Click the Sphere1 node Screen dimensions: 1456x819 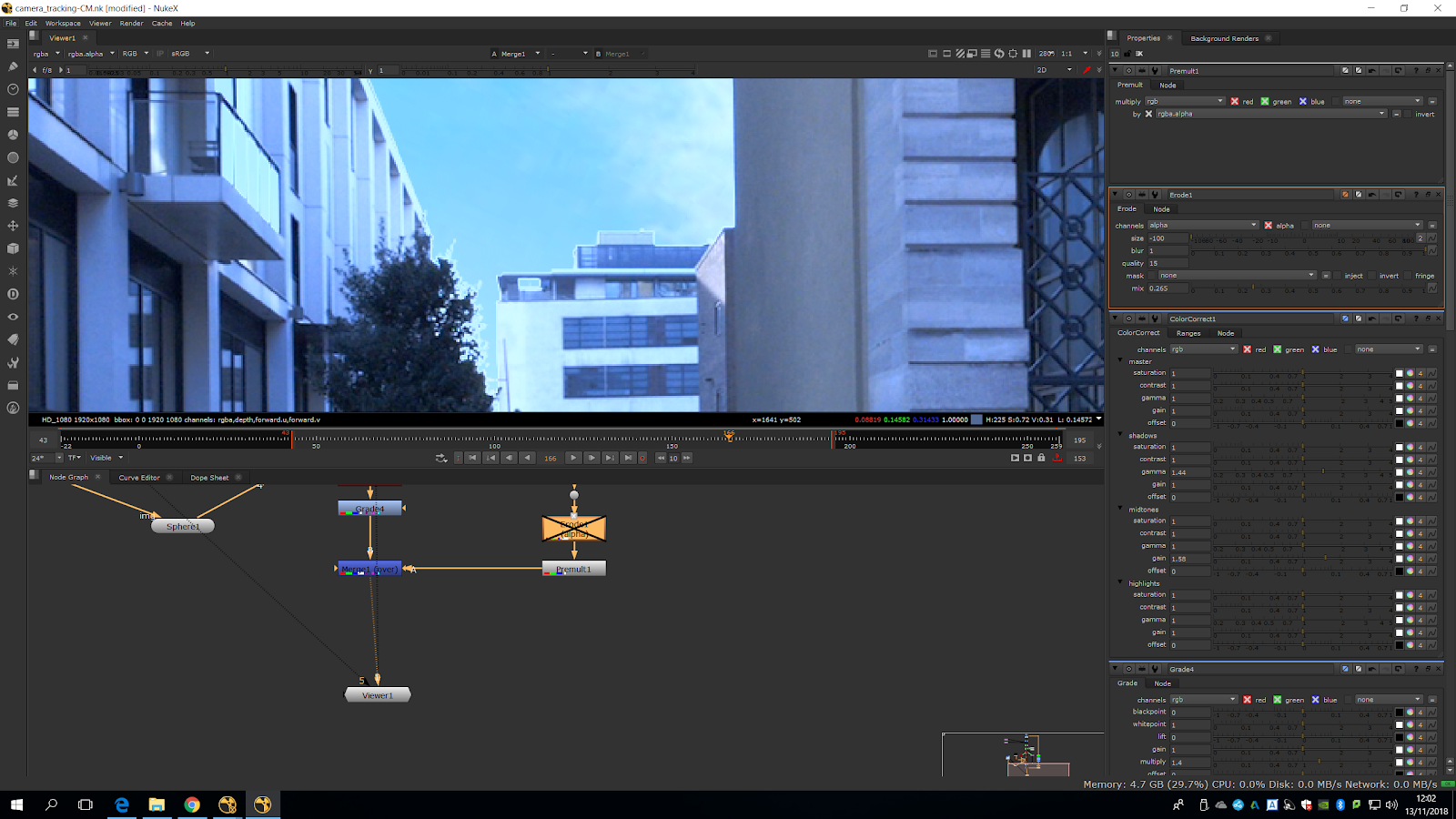(x=182, y=526)
